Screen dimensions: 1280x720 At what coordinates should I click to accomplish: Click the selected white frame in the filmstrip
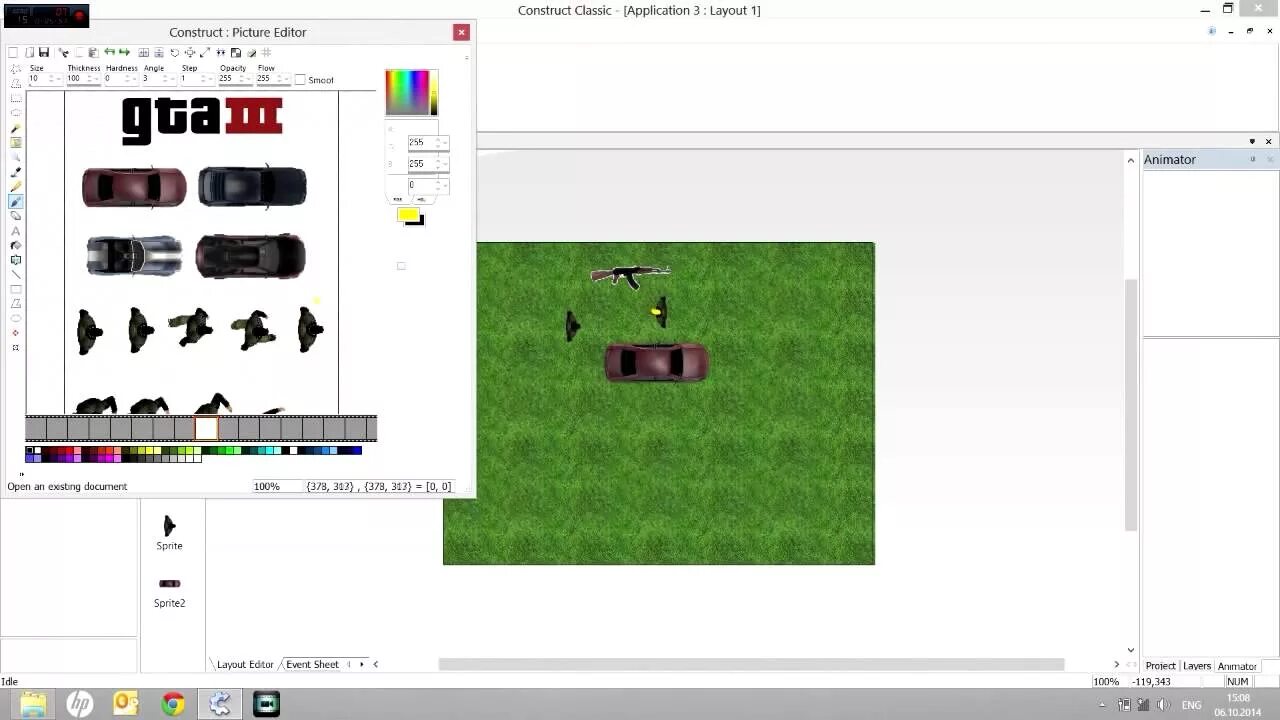click(206, 428)
